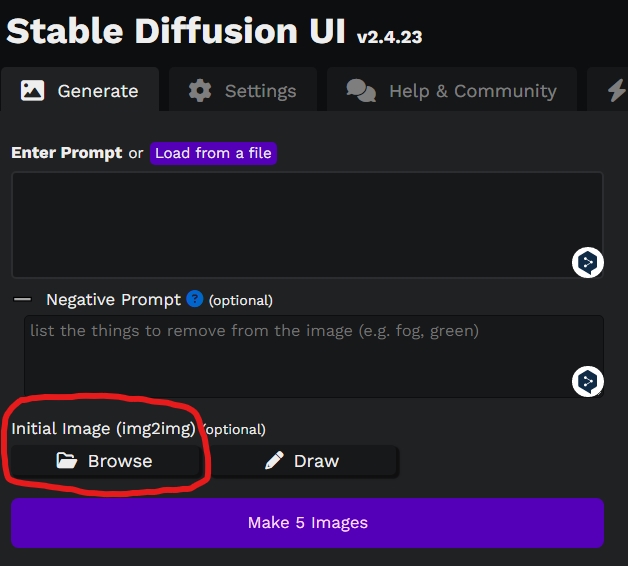Browse for an initial image
628x566 pixels.
(105, 461)
